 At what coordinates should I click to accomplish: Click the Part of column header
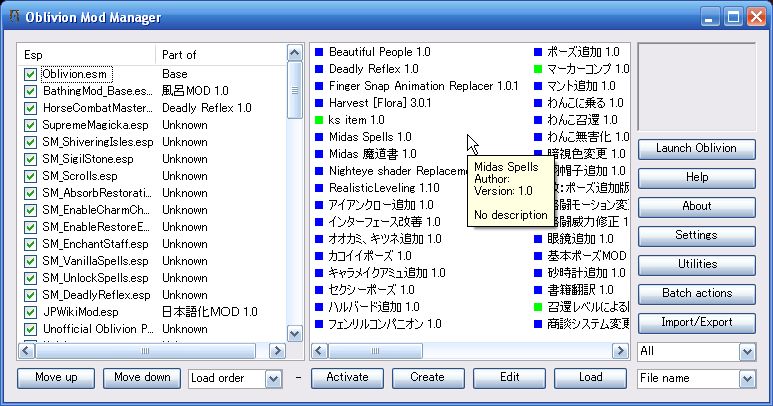[x=221, y=55]
